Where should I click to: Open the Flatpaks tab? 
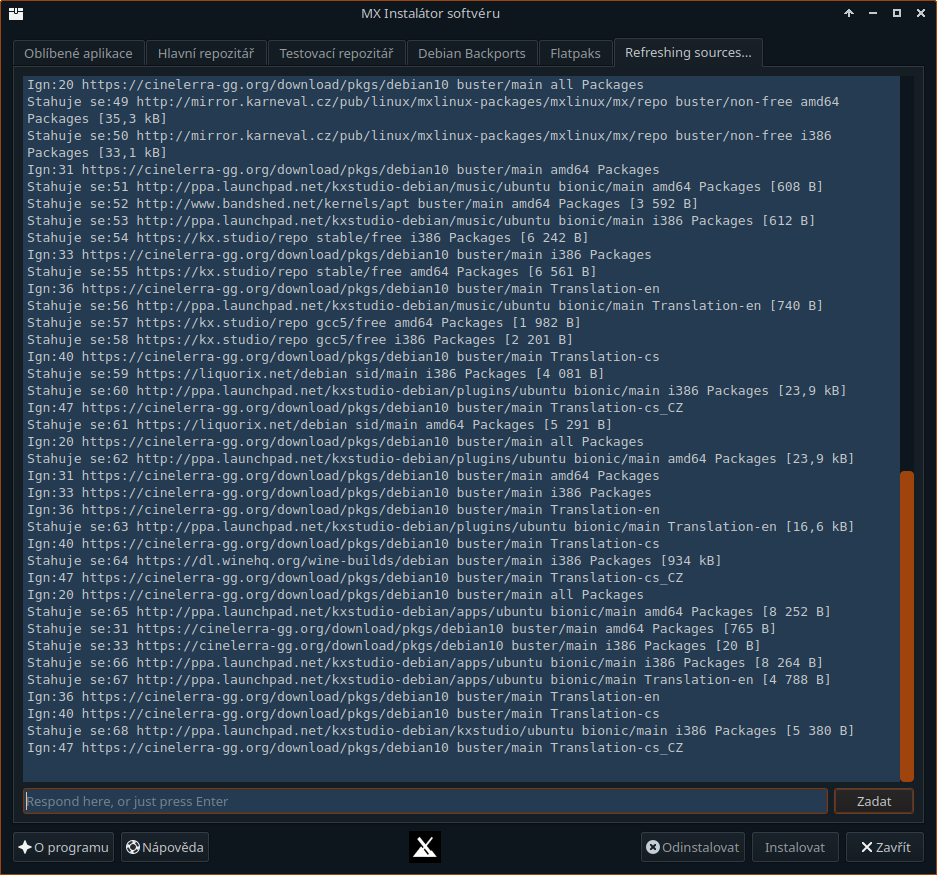click(x=575, y=53)
